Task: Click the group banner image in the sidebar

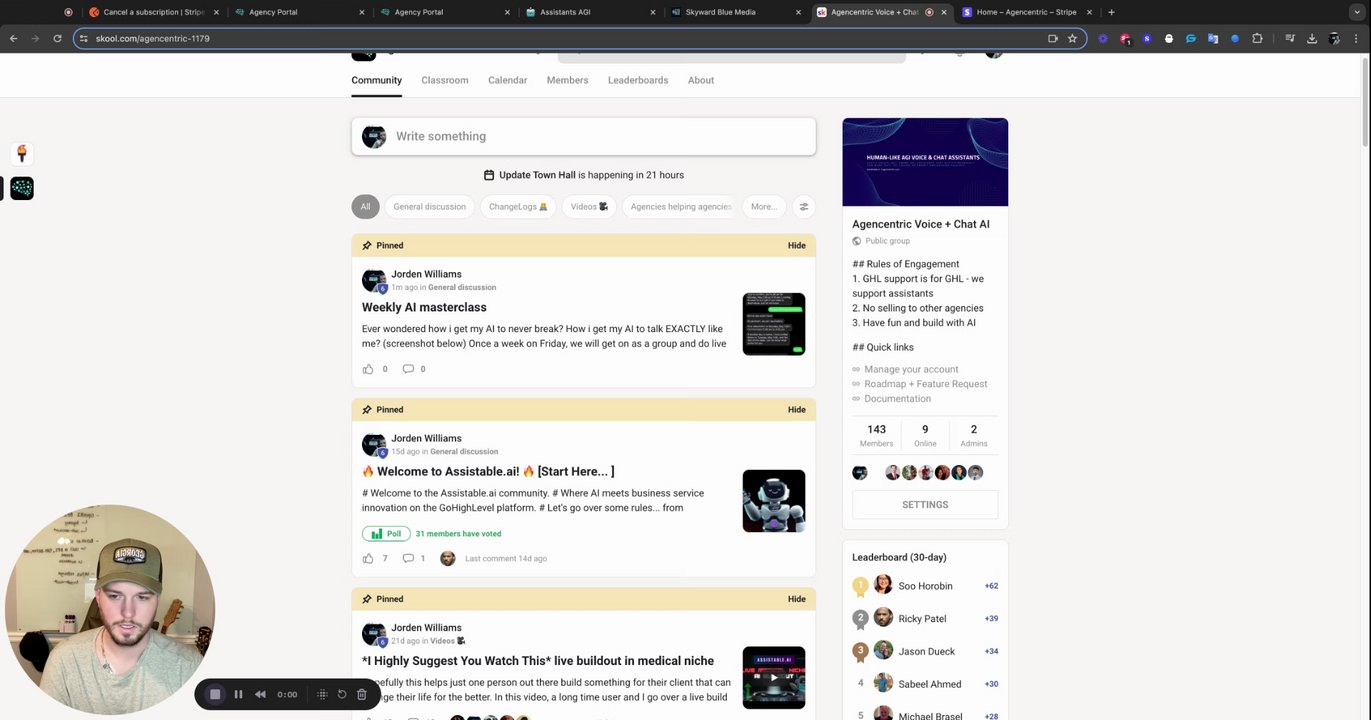Action: 925,162
